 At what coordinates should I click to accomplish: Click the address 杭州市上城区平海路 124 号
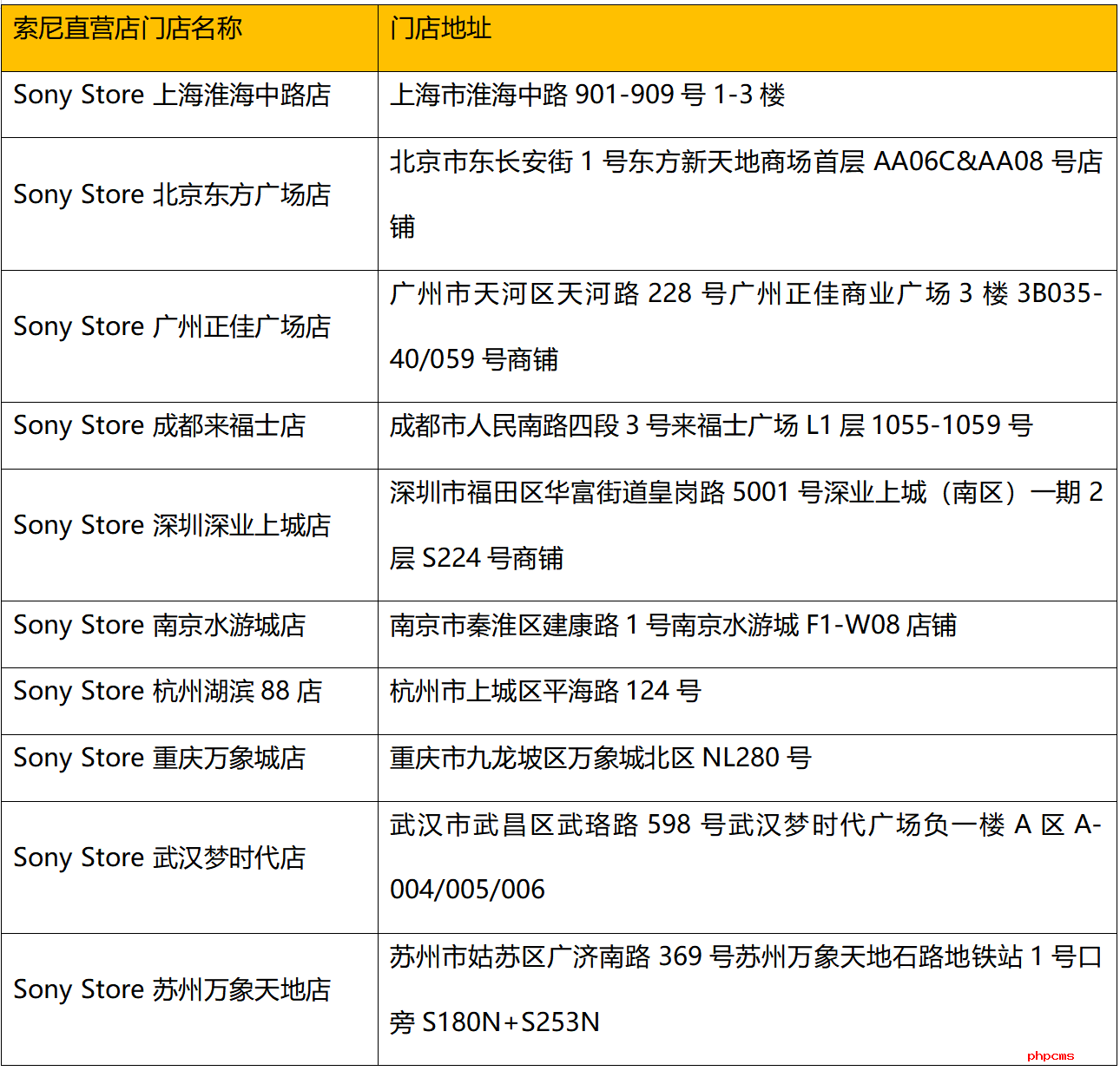pyautogui.click(x=748, y=701)
